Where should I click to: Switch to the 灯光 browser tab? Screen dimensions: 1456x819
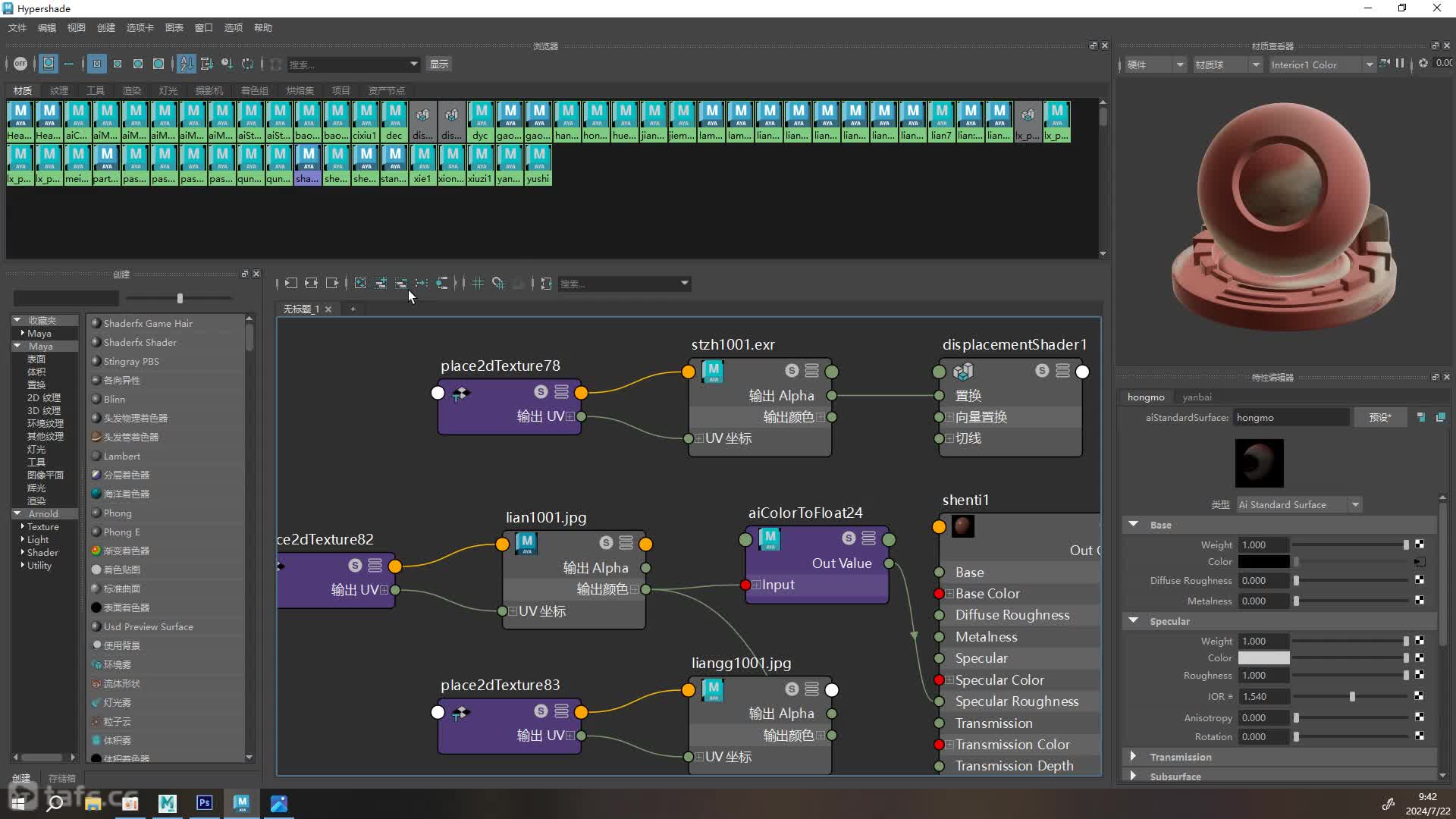tap(168, 90)
